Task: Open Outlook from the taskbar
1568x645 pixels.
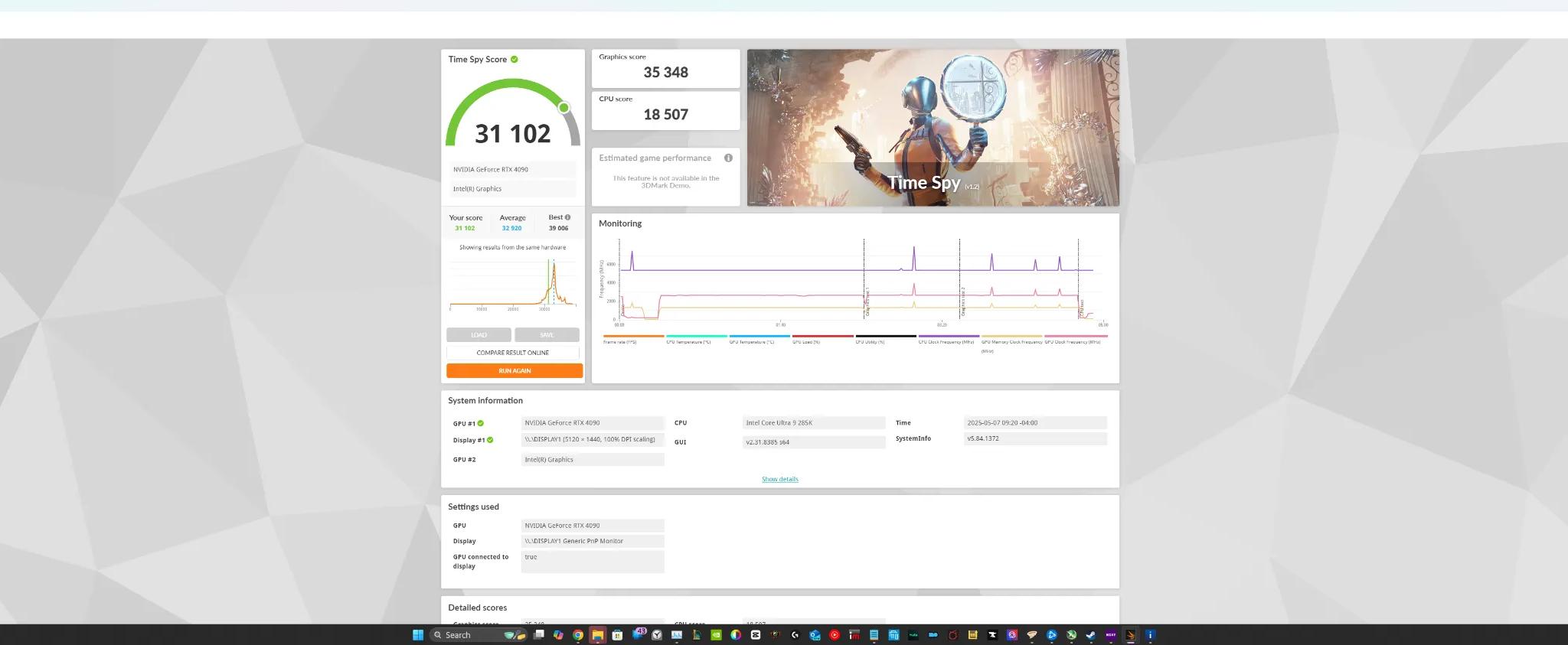Action: tap(815, 635)
